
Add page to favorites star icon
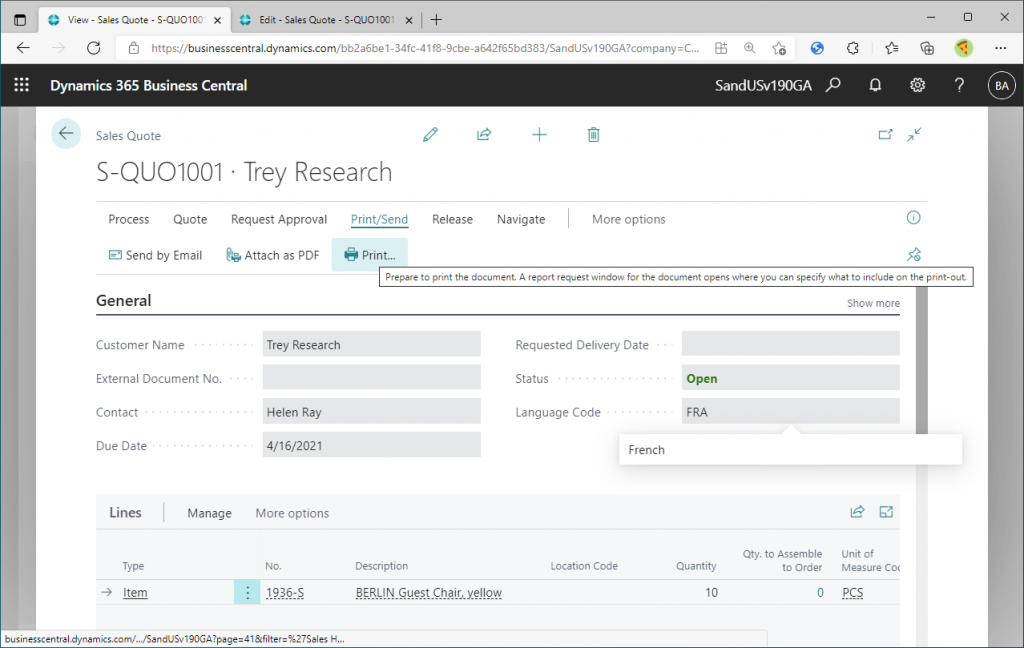coord(778,48)
